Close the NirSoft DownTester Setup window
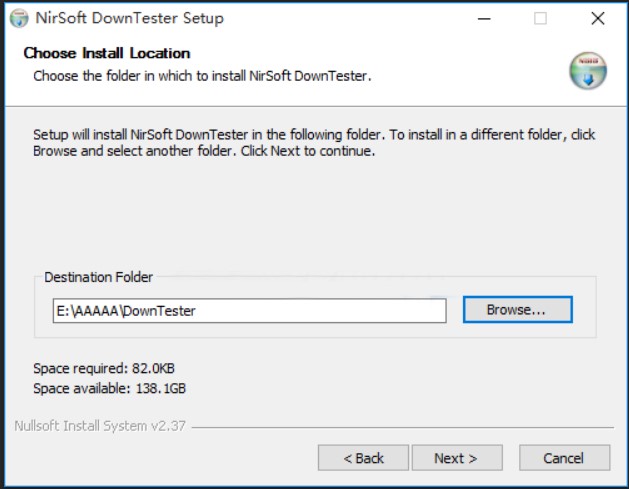Image resolution: width=629 pixels, height=489 pixels. [598, 18]
